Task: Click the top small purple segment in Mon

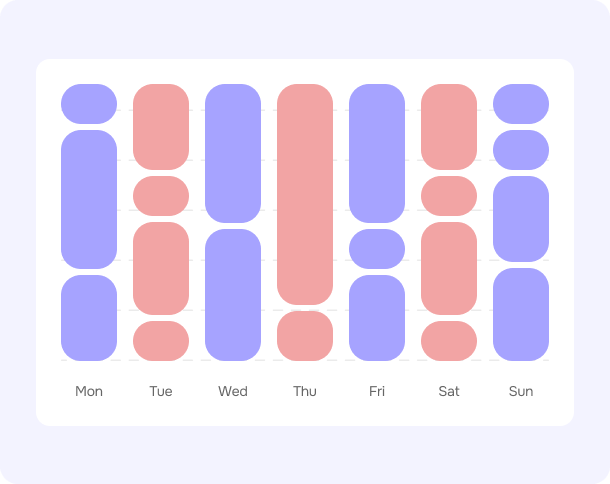Action: pos(89,104)
